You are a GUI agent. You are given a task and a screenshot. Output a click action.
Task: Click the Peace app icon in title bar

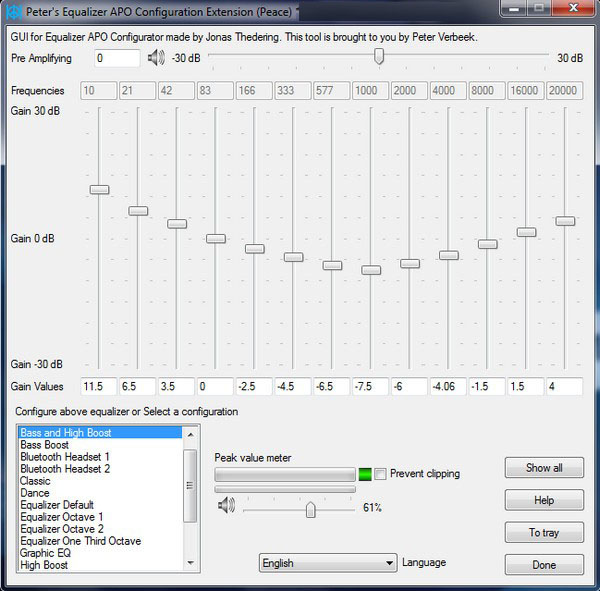click(13, 10)
